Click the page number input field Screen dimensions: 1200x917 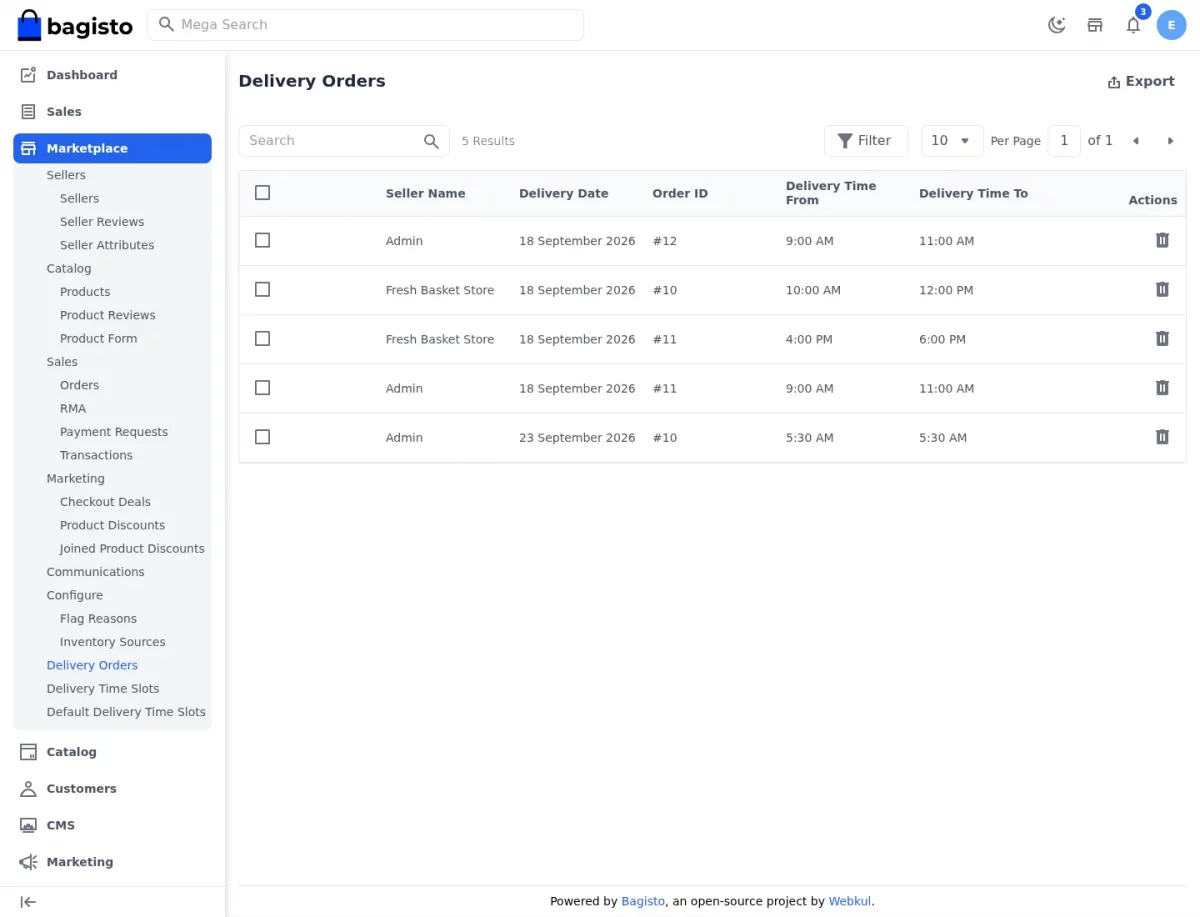[1064, 141]
